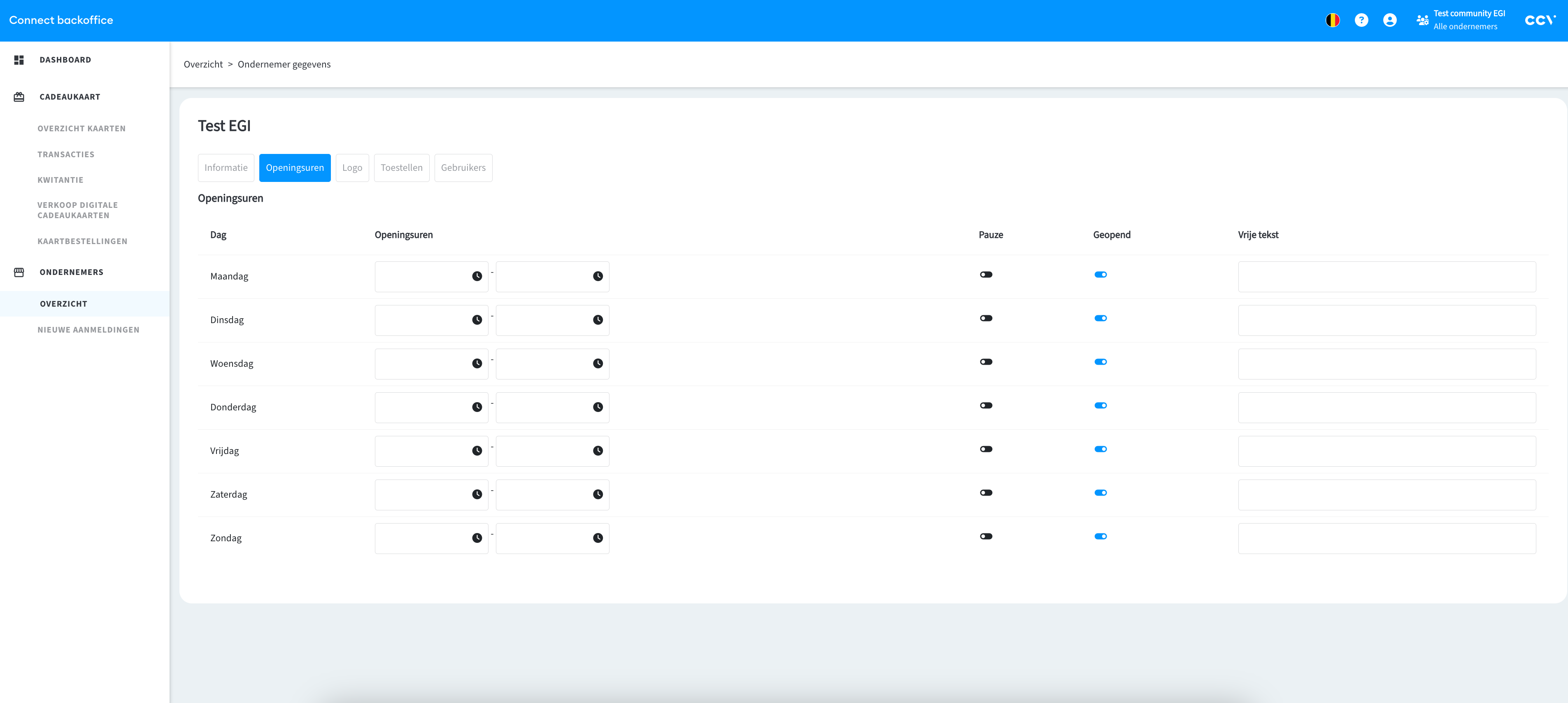This screenshot has height=703, width=1568.
Task: Open the help question mark icon
Action: tap(1361, 20)
